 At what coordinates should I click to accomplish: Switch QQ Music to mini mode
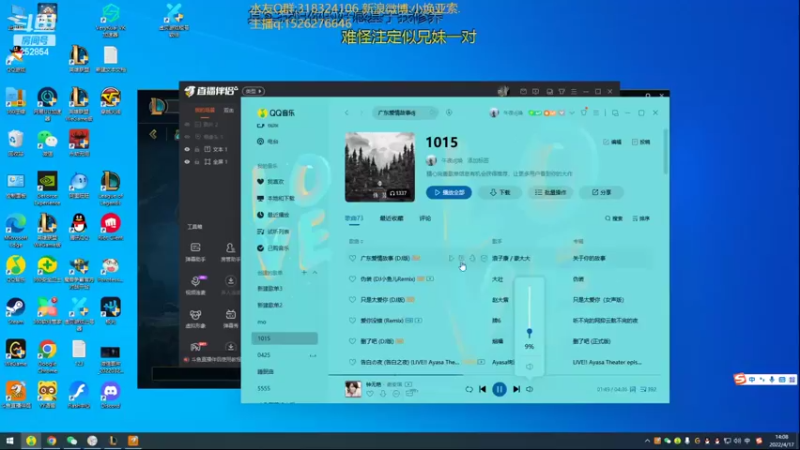(x=615, y=113)
